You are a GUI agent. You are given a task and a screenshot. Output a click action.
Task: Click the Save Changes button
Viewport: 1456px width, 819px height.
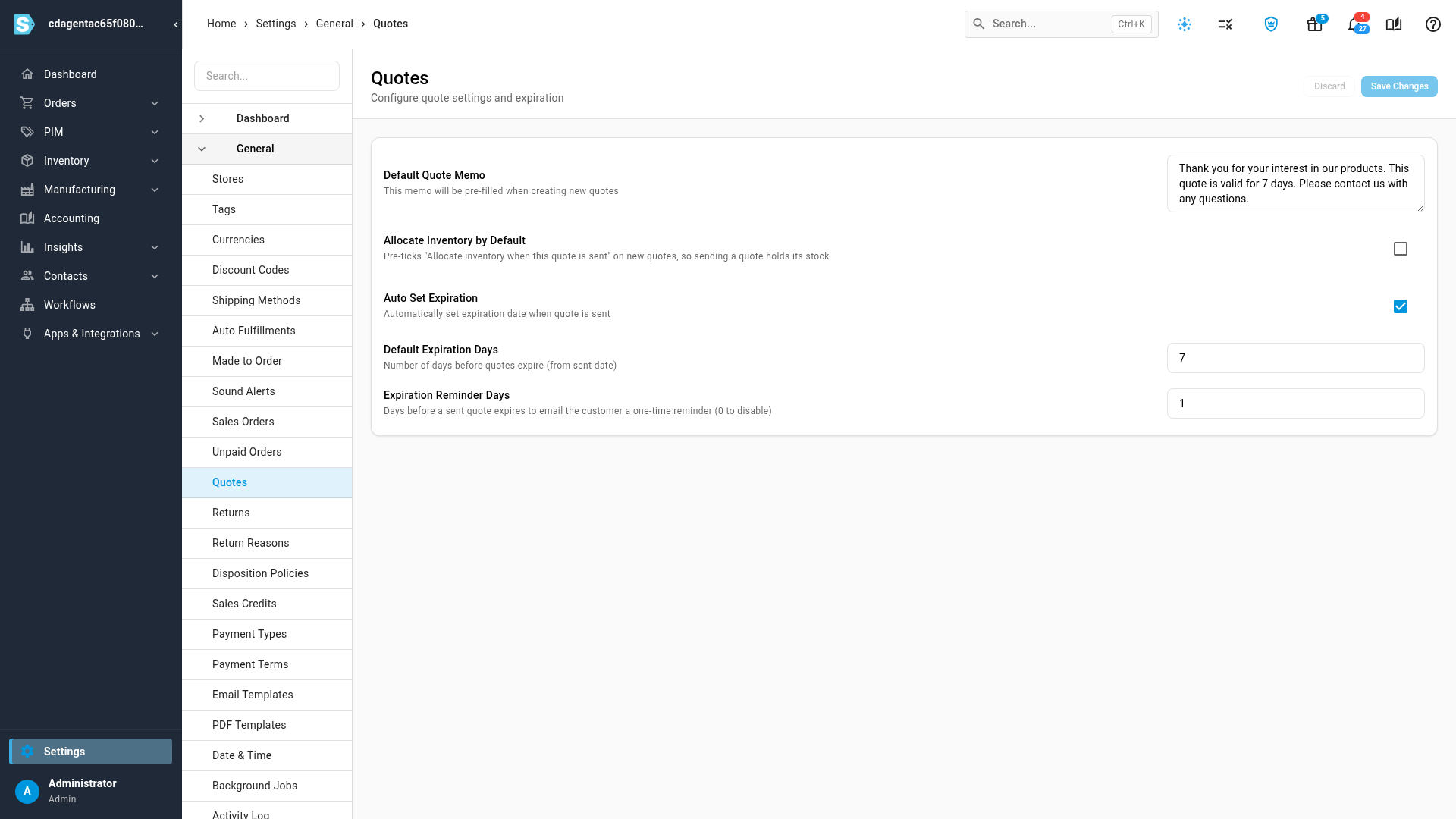pos(1399,86)
